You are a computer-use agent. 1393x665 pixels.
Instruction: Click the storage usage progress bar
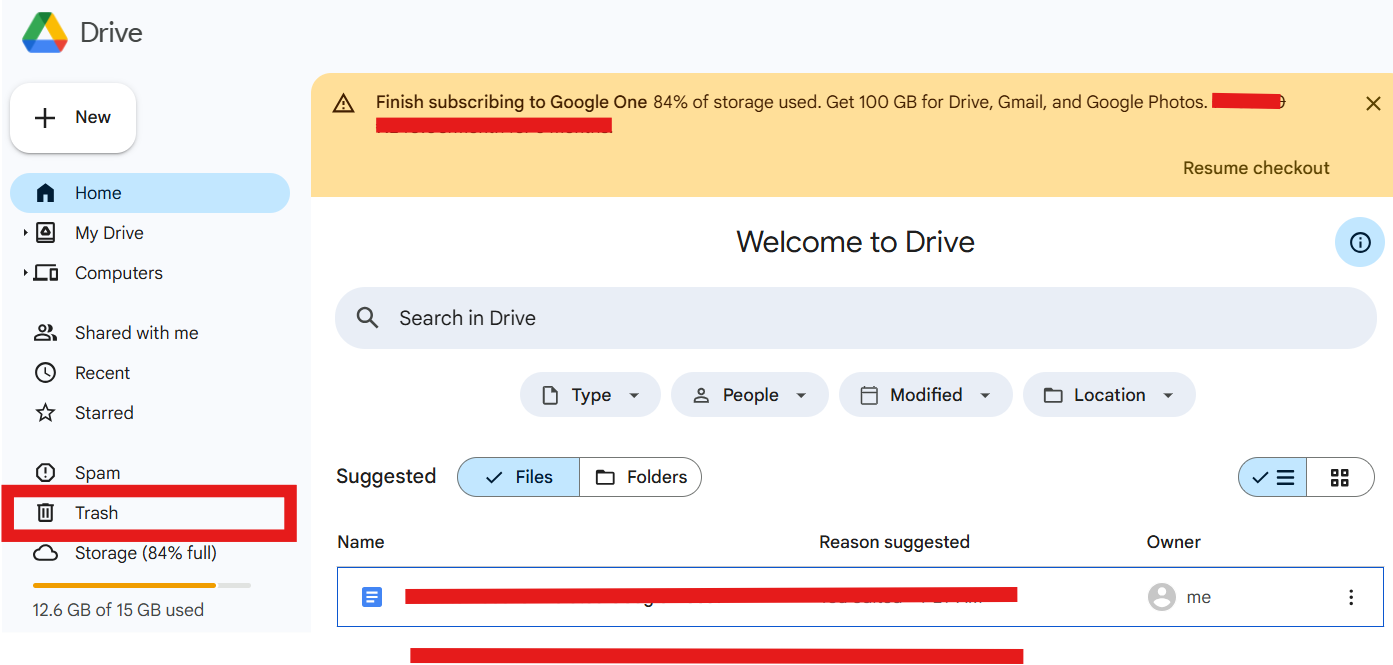coord(142,585)
